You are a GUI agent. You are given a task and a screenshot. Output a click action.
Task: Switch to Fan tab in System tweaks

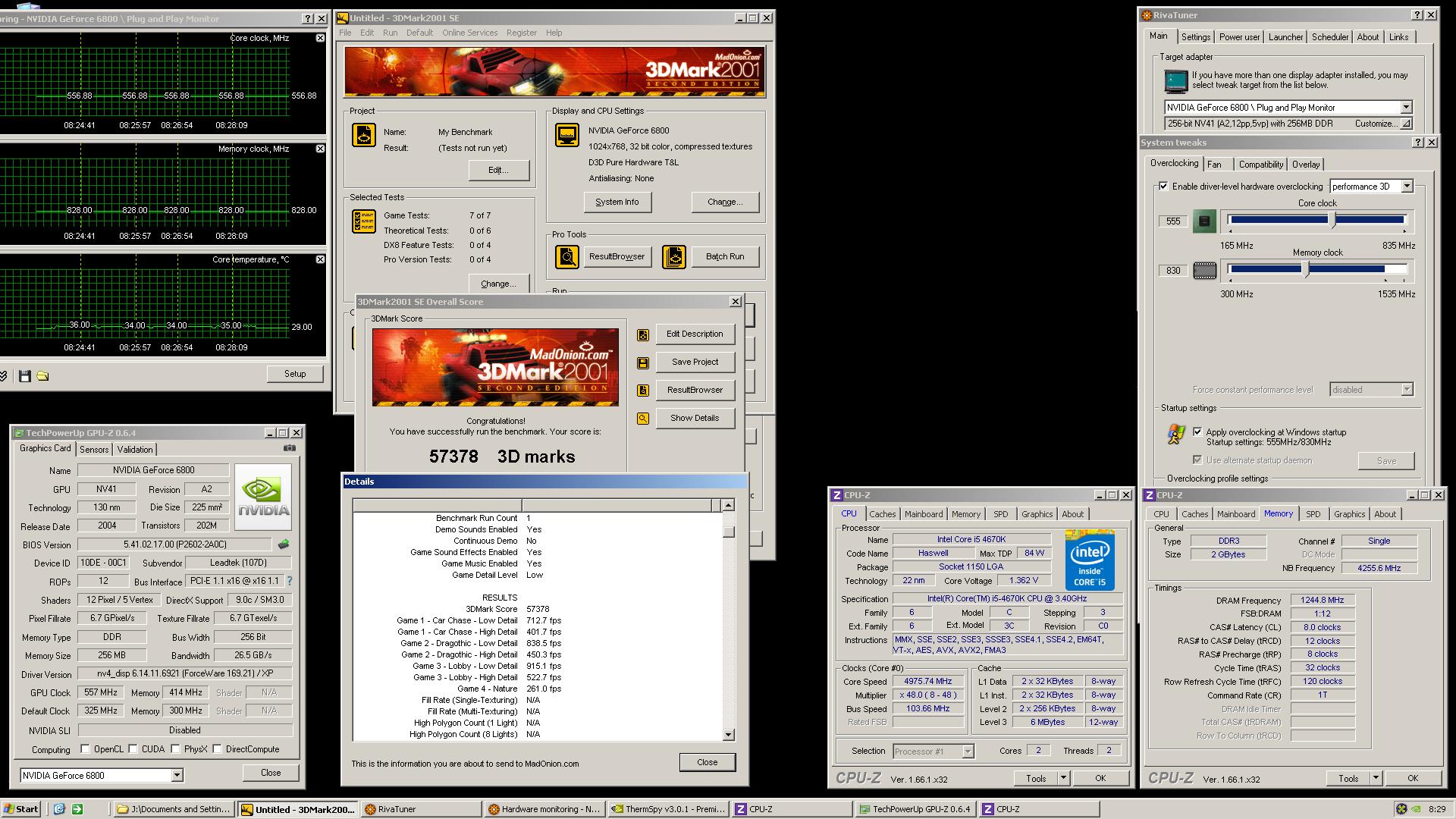point(1214,165)
